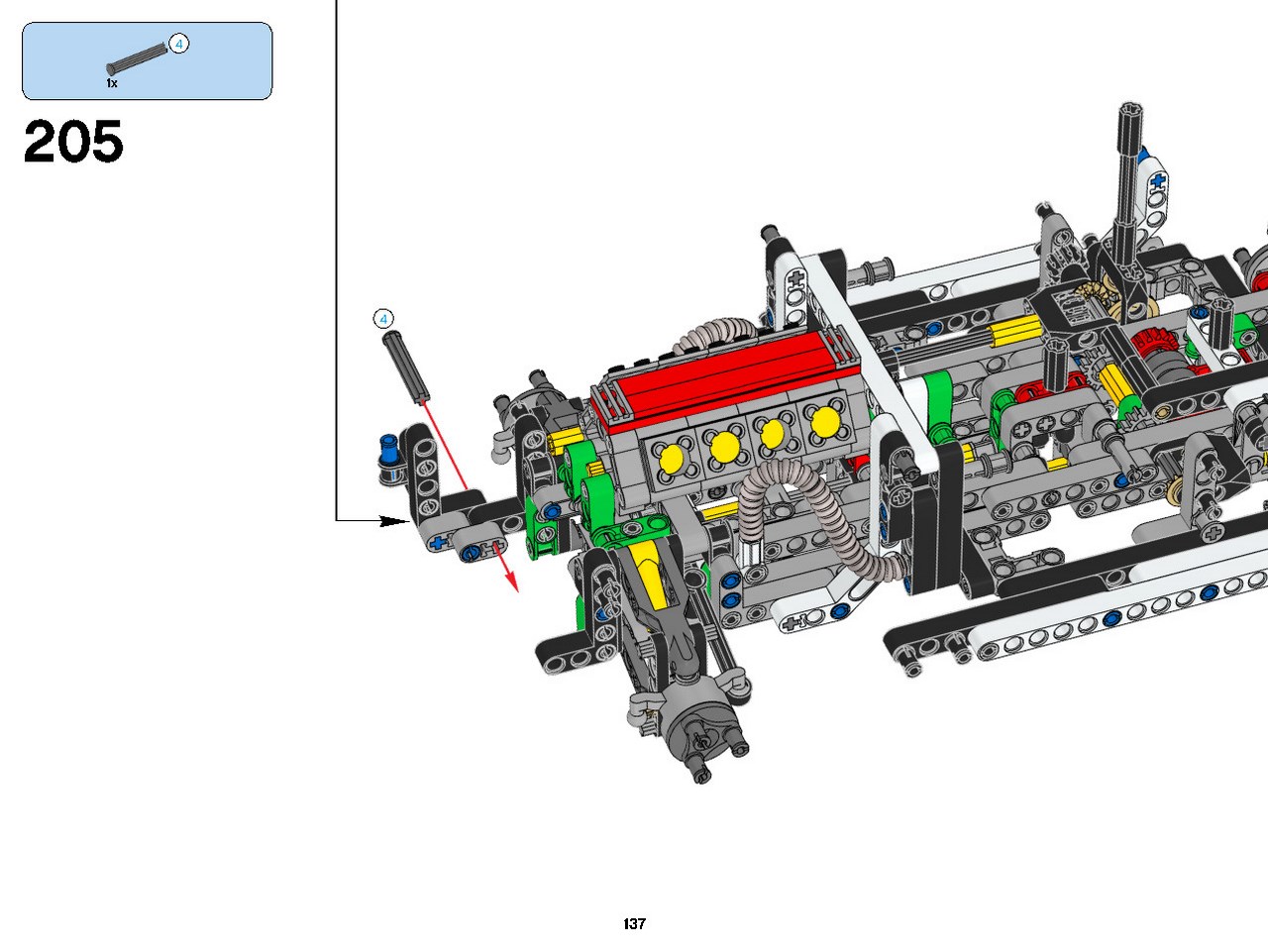This screenshot has width=1268, height=952.
Task: Click the tall black axle standing upright on the chassis
Action: (x=1127, y=183)
